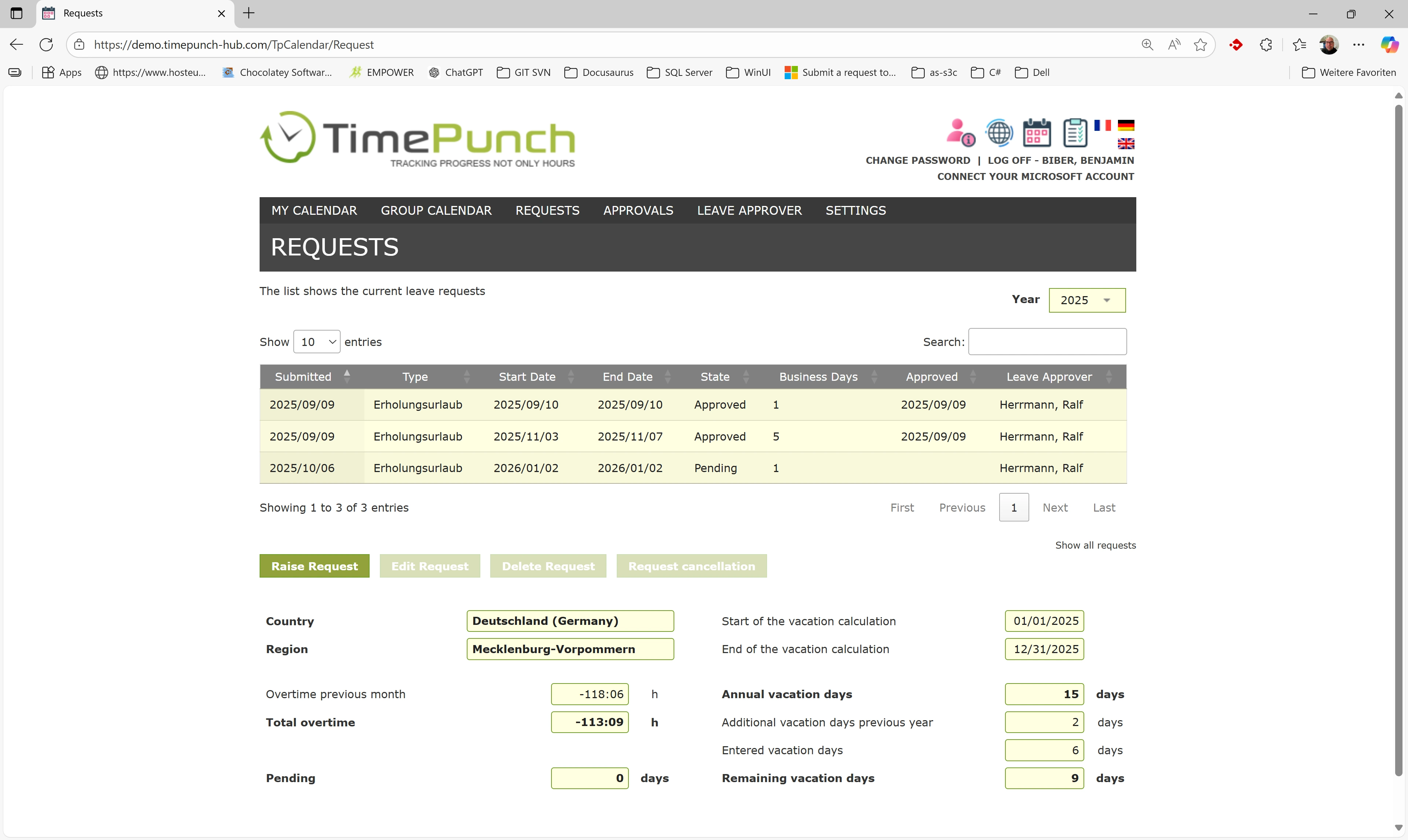This screenshot has height=840, width=1408.
Task: Click the TimePunch logo
Action: 417,138
